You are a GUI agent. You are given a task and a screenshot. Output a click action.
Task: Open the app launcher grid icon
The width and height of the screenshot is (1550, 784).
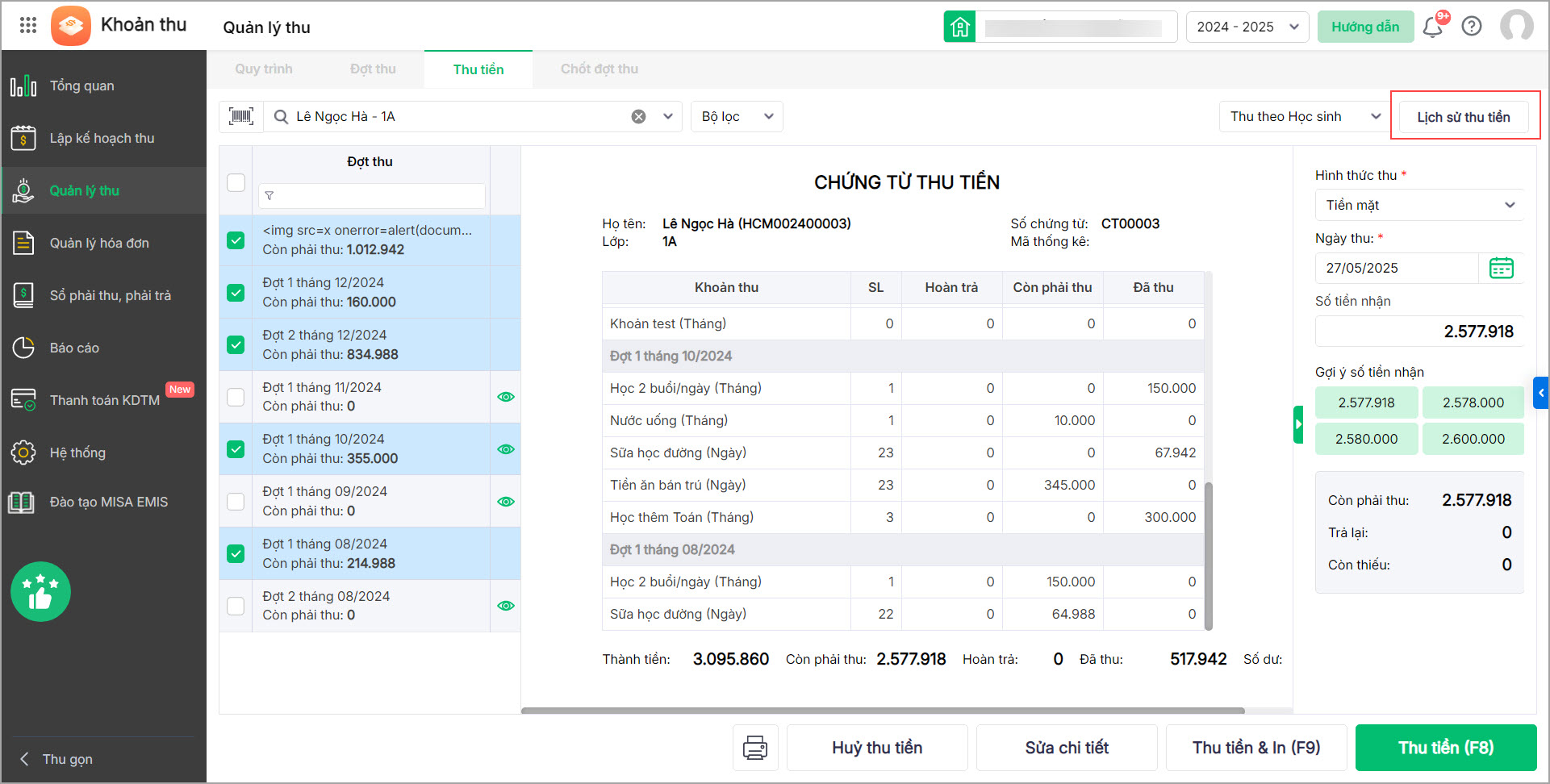point(28,25)
